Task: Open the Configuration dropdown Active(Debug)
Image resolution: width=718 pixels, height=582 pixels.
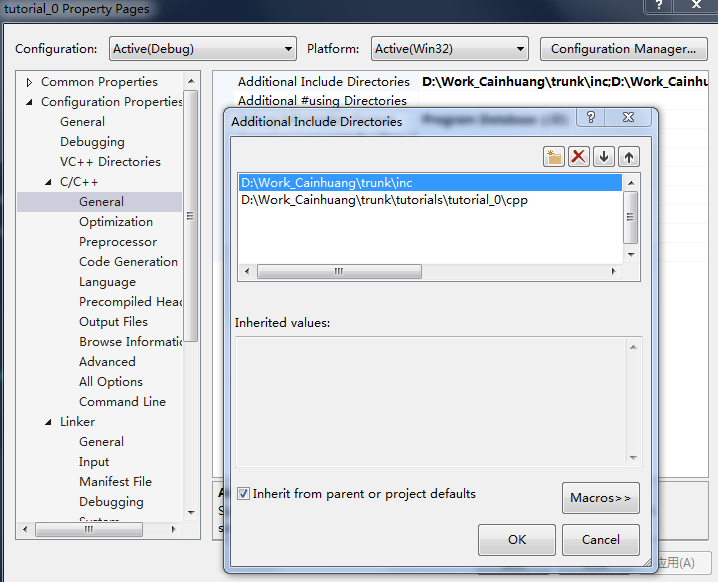Action: click(x=203, y=49)
